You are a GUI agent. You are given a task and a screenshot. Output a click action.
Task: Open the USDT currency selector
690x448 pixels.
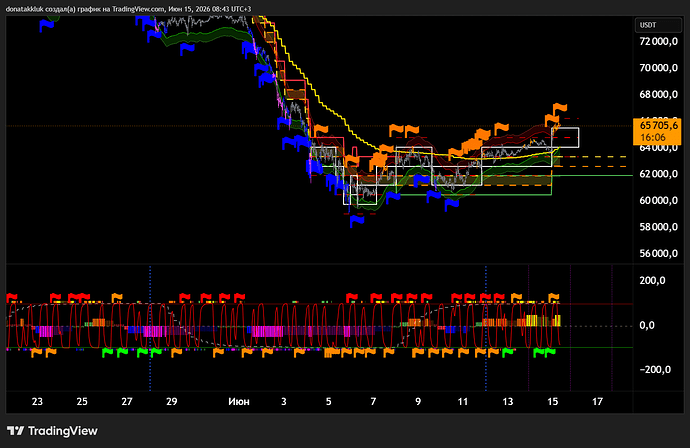[x=658, y=25]
